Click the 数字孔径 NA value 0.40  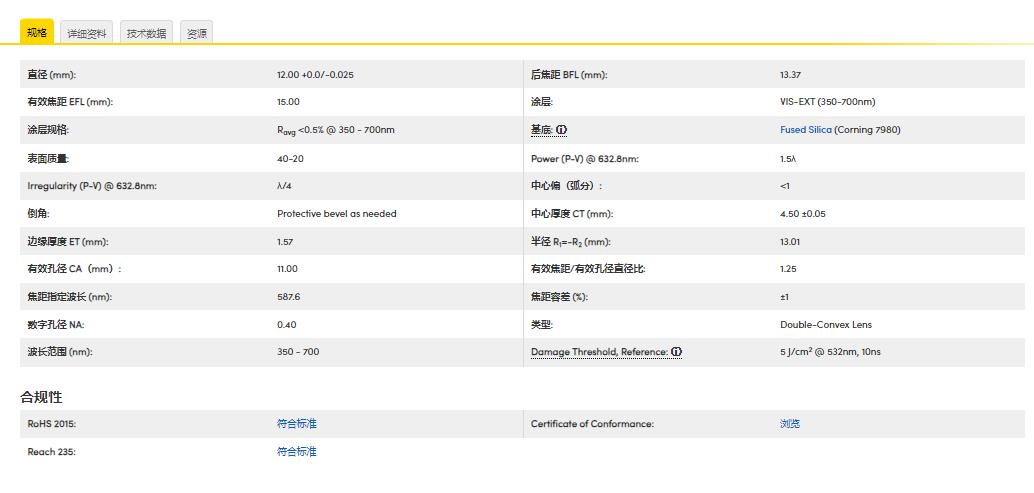tap(286, 325)
